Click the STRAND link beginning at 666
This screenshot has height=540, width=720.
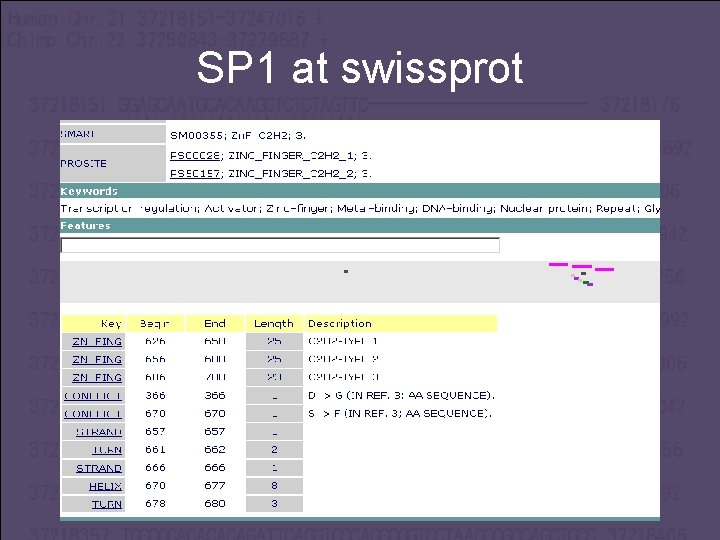coord(99,468)
